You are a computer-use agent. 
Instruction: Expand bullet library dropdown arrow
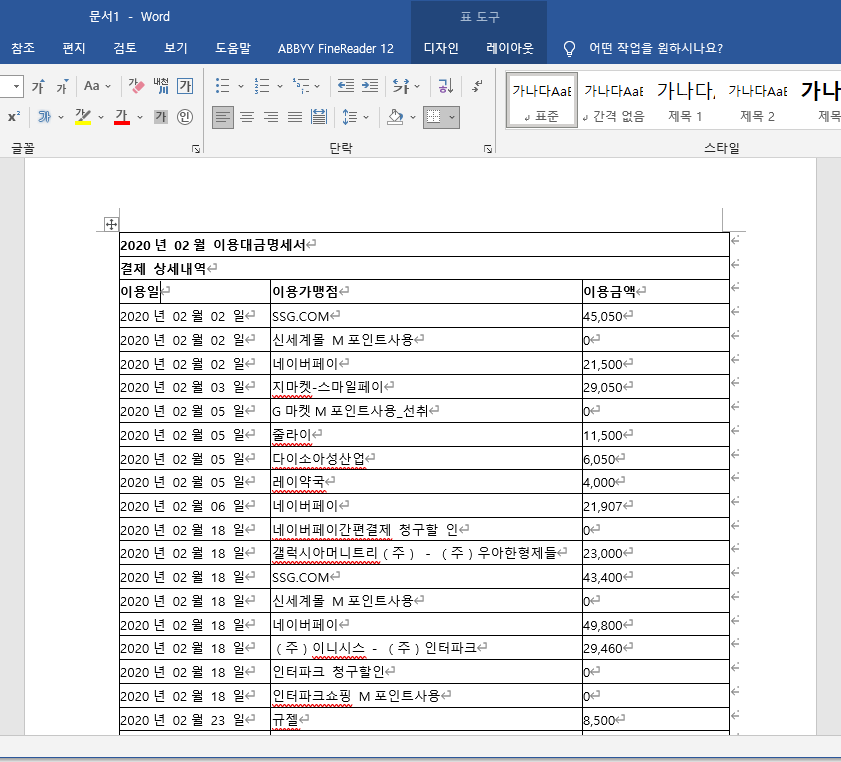pyautogui.click(x=240, y=86)
